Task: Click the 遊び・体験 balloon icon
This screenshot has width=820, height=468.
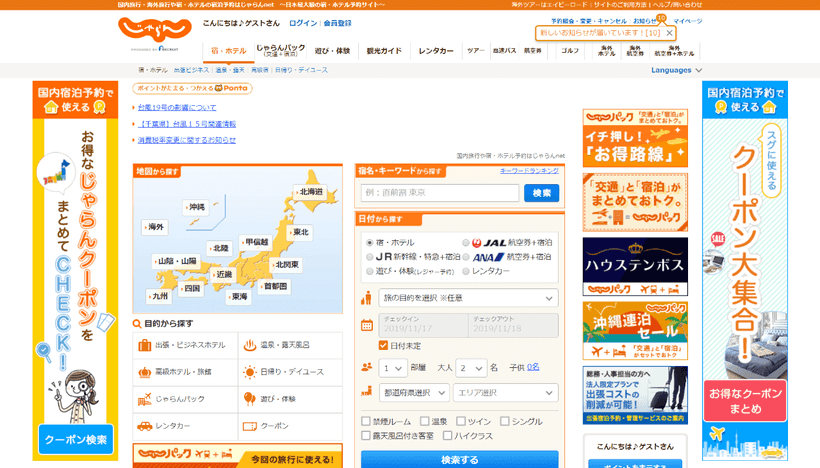Action: [250, 399]
